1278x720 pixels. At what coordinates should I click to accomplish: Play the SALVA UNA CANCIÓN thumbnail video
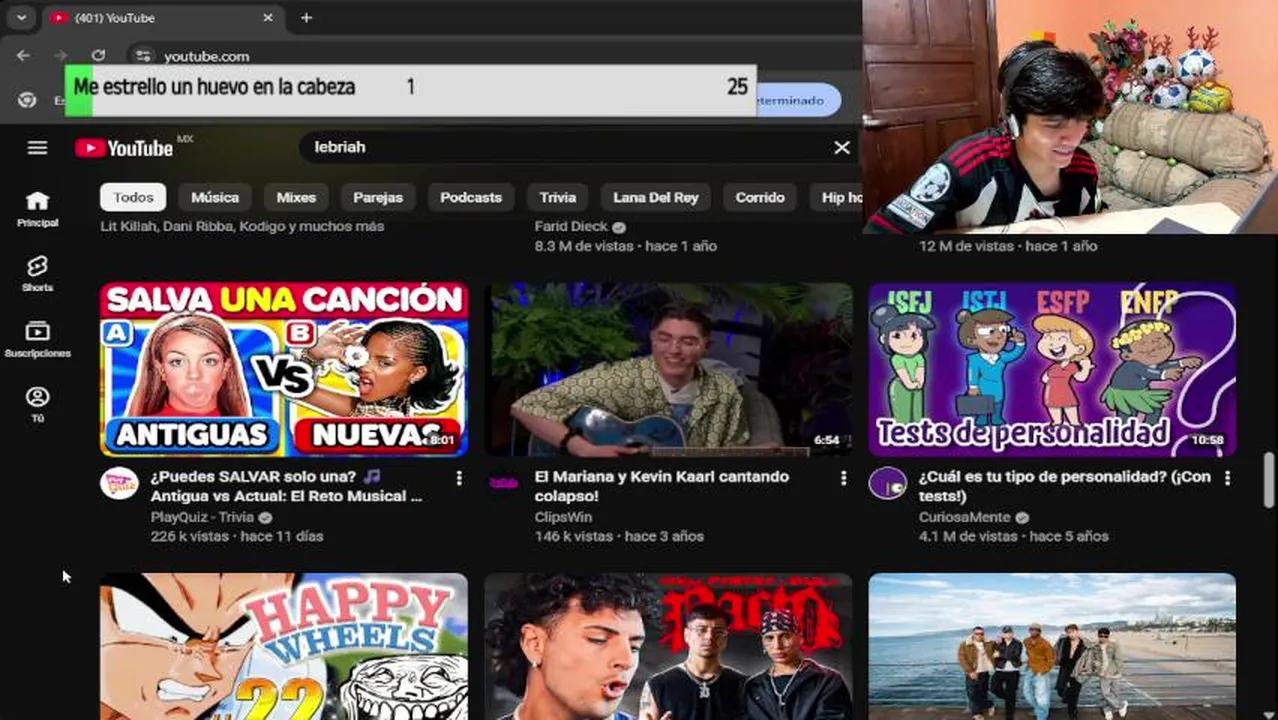(284, 369)
